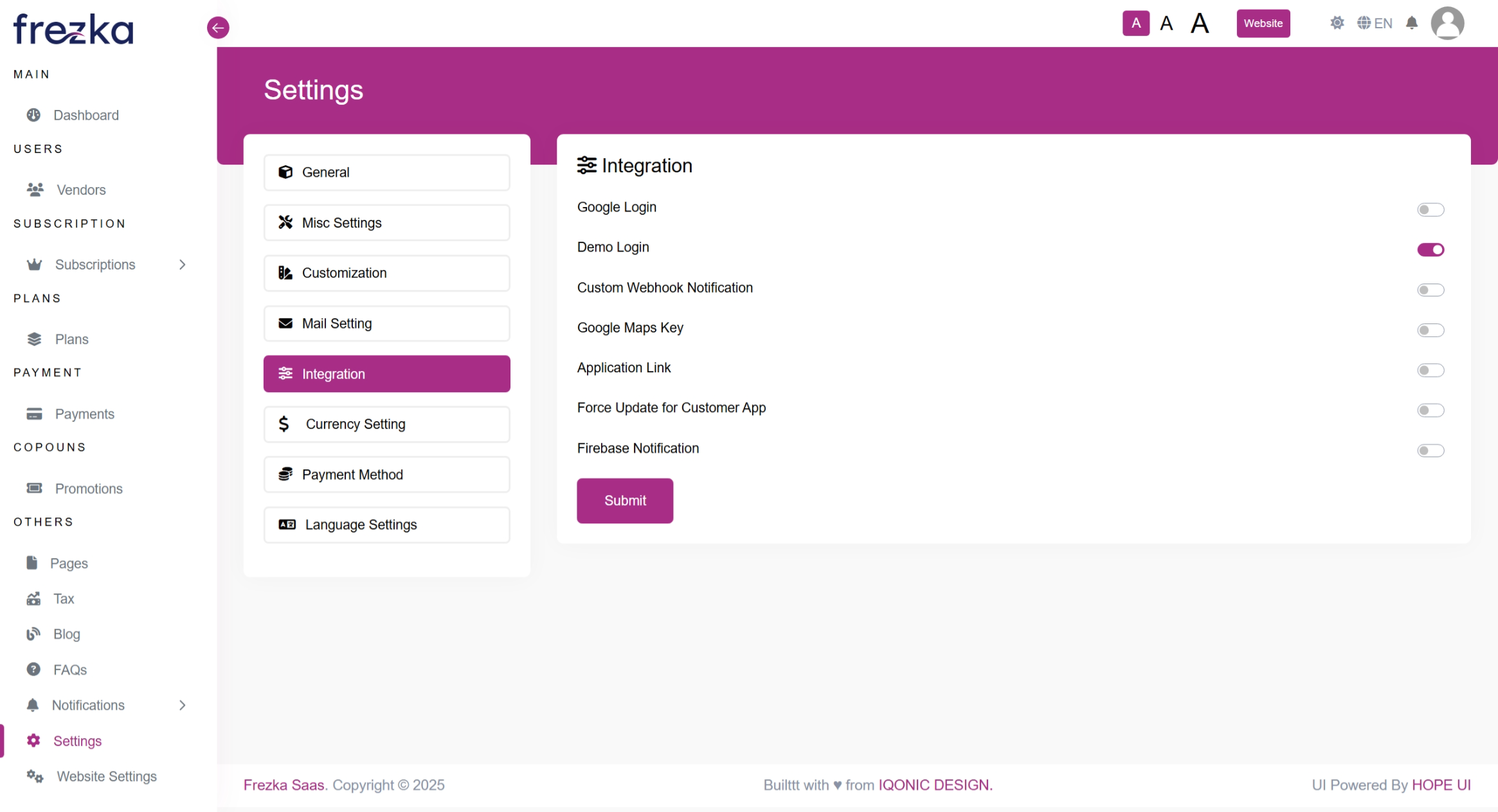Open the EN language dropdown

pyautogui.click(x=1375, y=23)
